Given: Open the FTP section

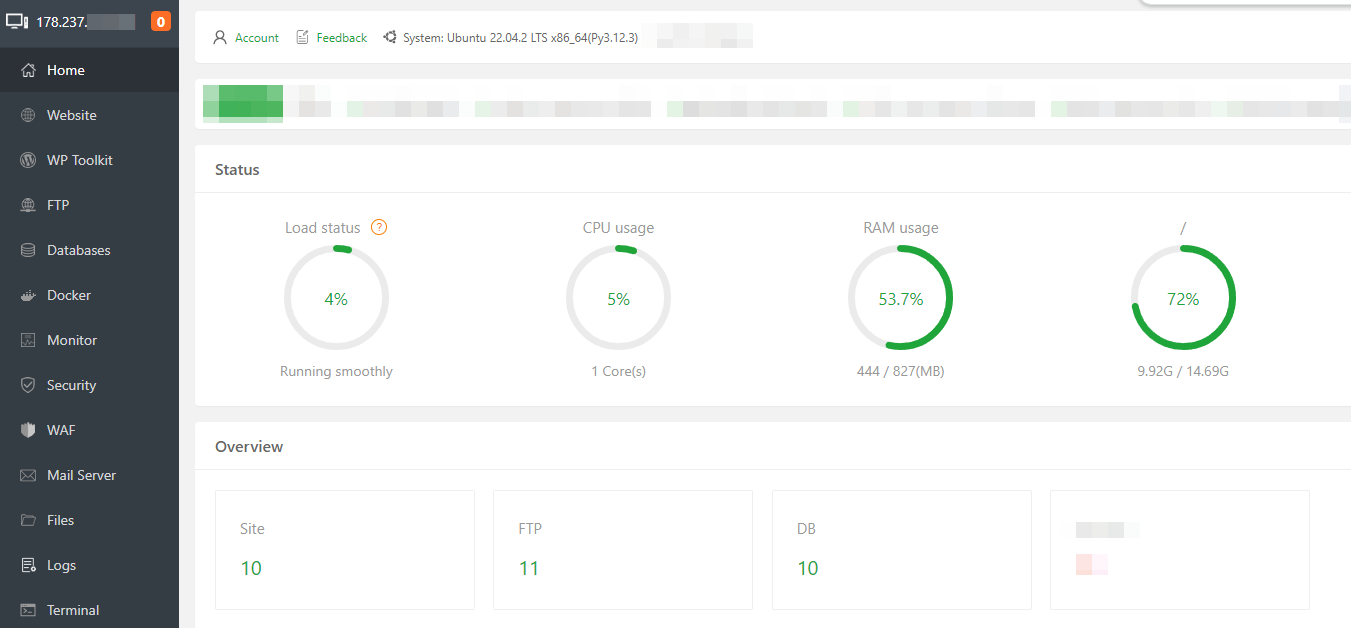Looking at the screenshot, I should tap(89, 205).
